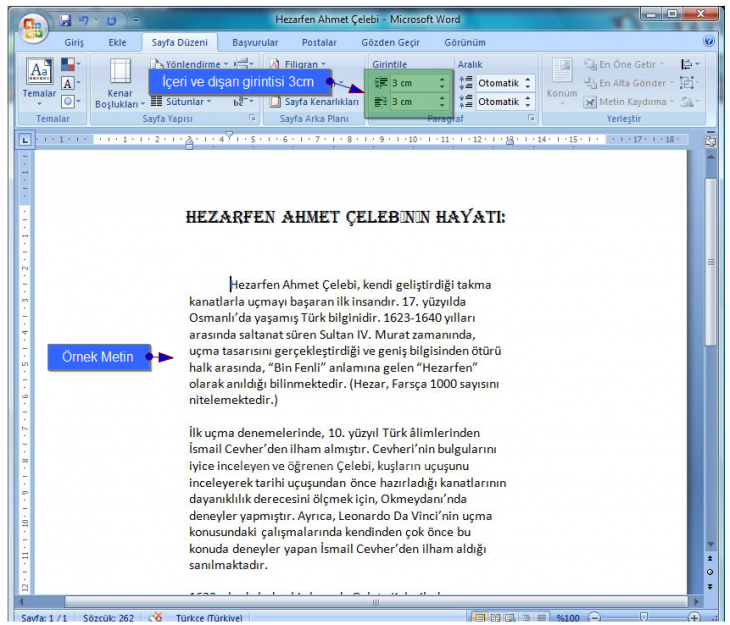Viewport: 730px width, 625px height.
Task: Open the Yönlendirme orientation dropdown
Action: [x=190, y=64]
